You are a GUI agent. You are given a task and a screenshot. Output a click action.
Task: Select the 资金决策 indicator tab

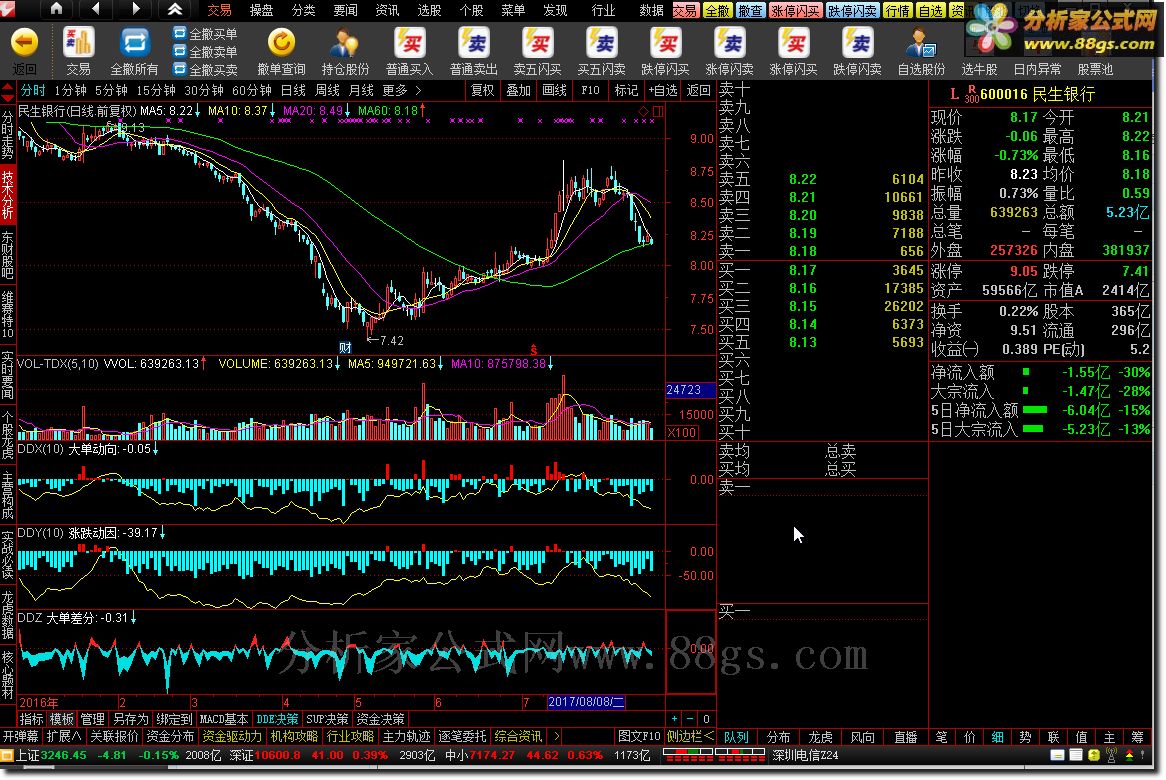pos(380,719)
